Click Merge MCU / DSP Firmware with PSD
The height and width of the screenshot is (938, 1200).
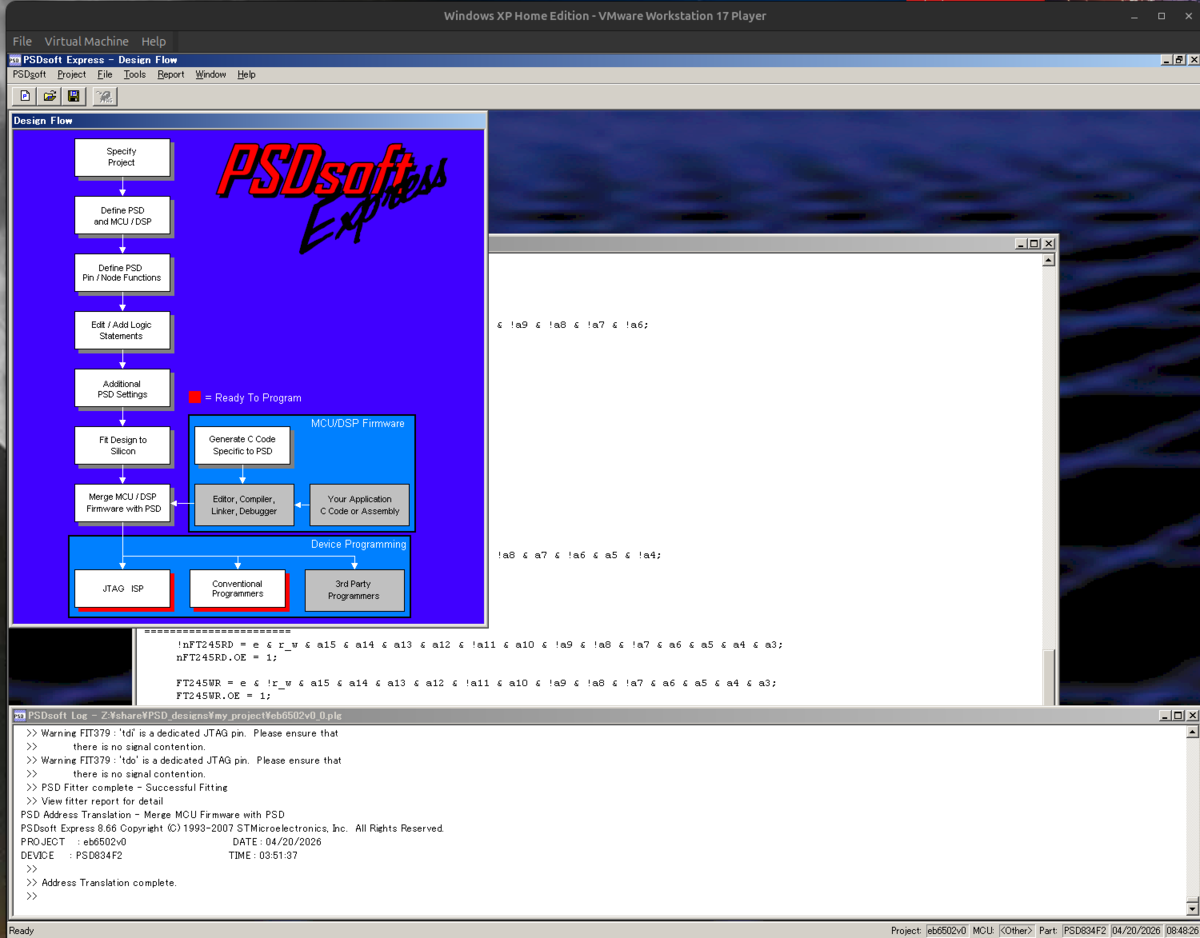122,503
